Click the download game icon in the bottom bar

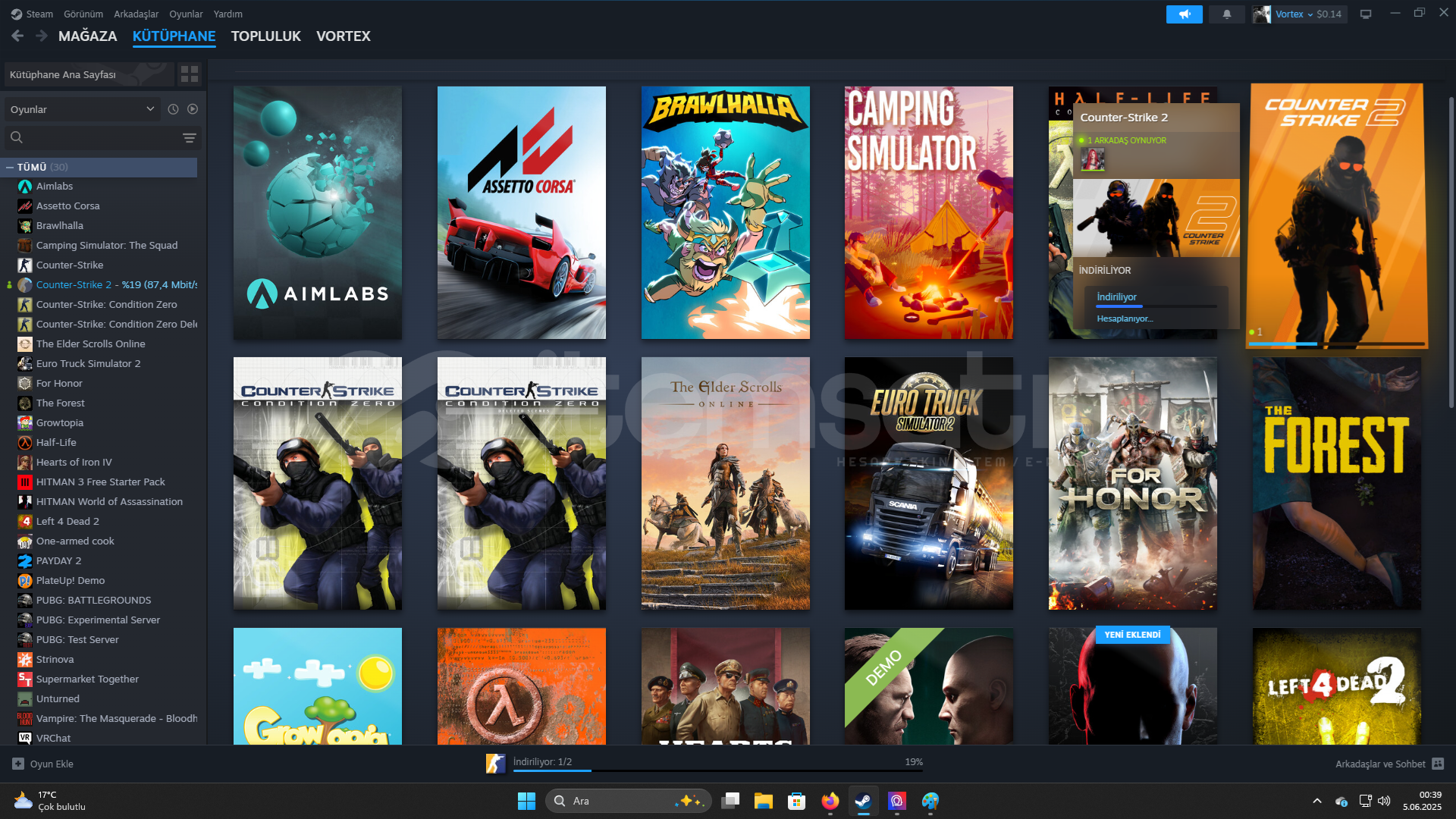496,763
